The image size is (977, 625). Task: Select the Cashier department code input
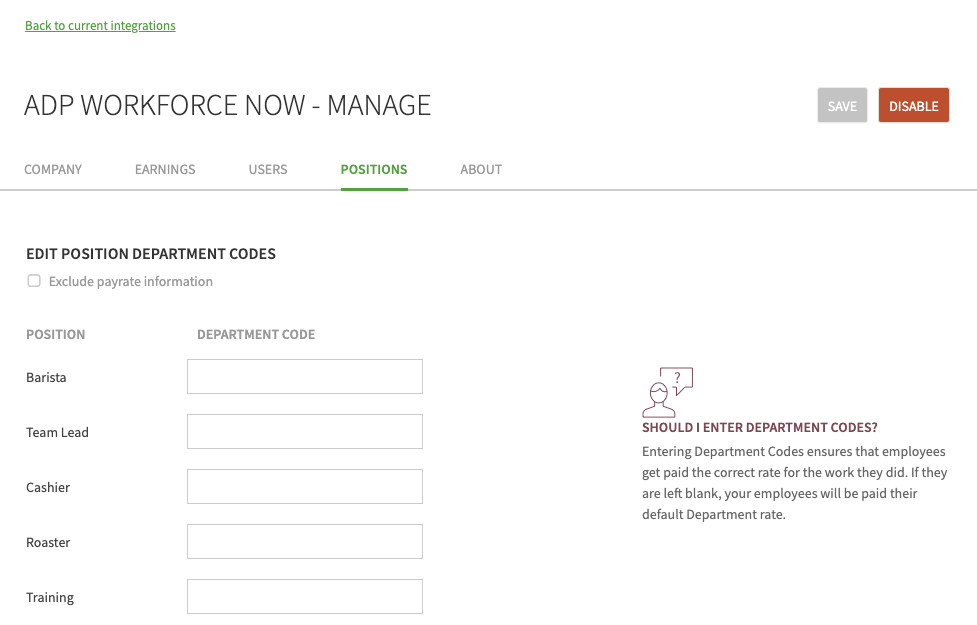305,487
